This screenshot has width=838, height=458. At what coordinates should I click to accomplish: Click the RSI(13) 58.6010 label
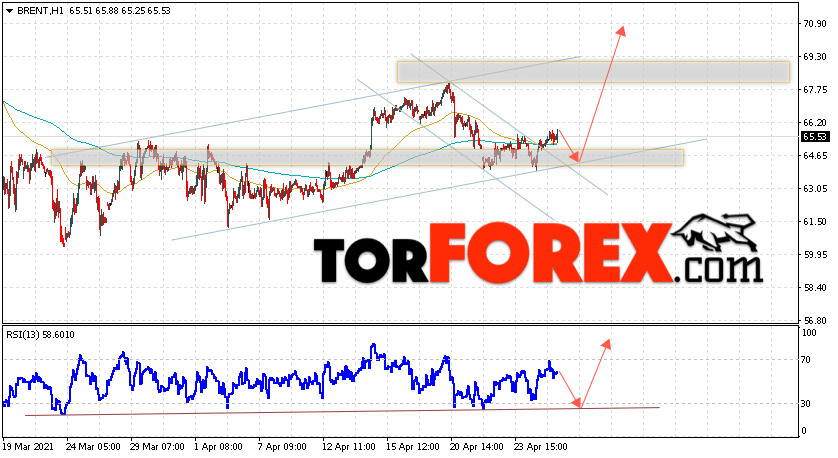coord(41,335)
